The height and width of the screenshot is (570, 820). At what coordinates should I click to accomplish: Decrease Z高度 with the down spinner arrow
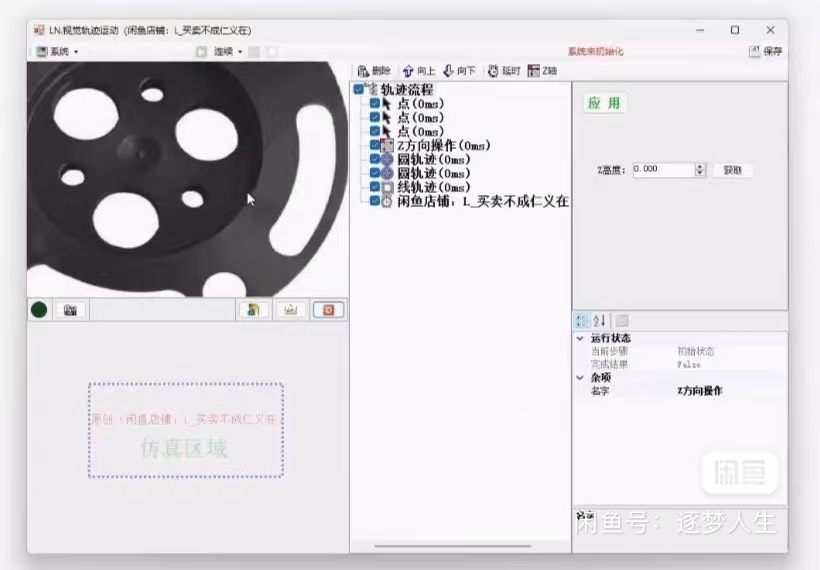[700, 173]
